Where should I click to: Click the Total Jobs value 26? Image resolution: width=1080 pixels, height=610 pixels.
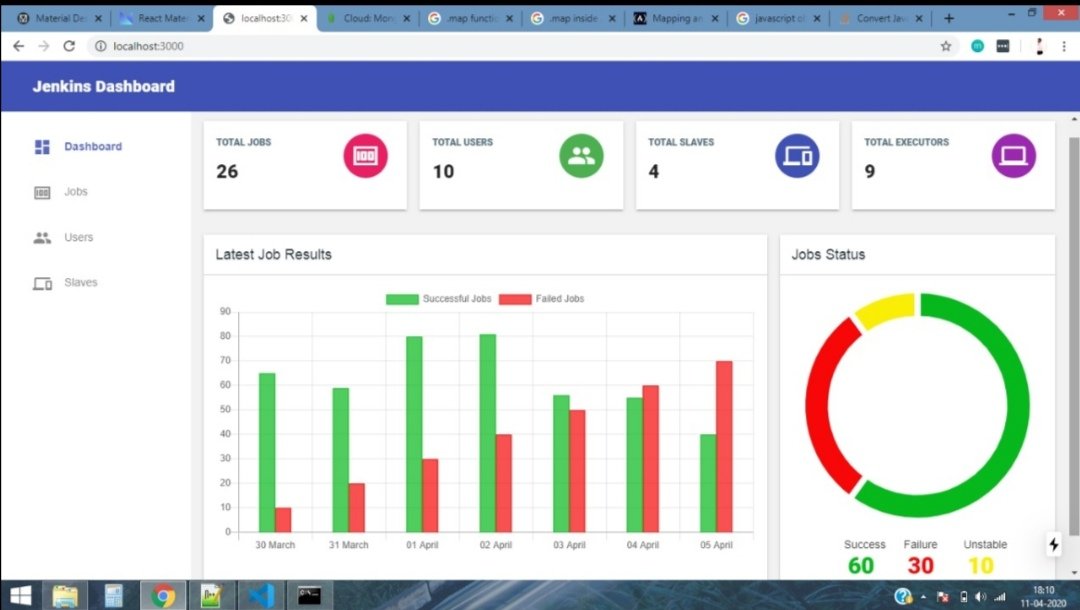[x=227, y=171]
